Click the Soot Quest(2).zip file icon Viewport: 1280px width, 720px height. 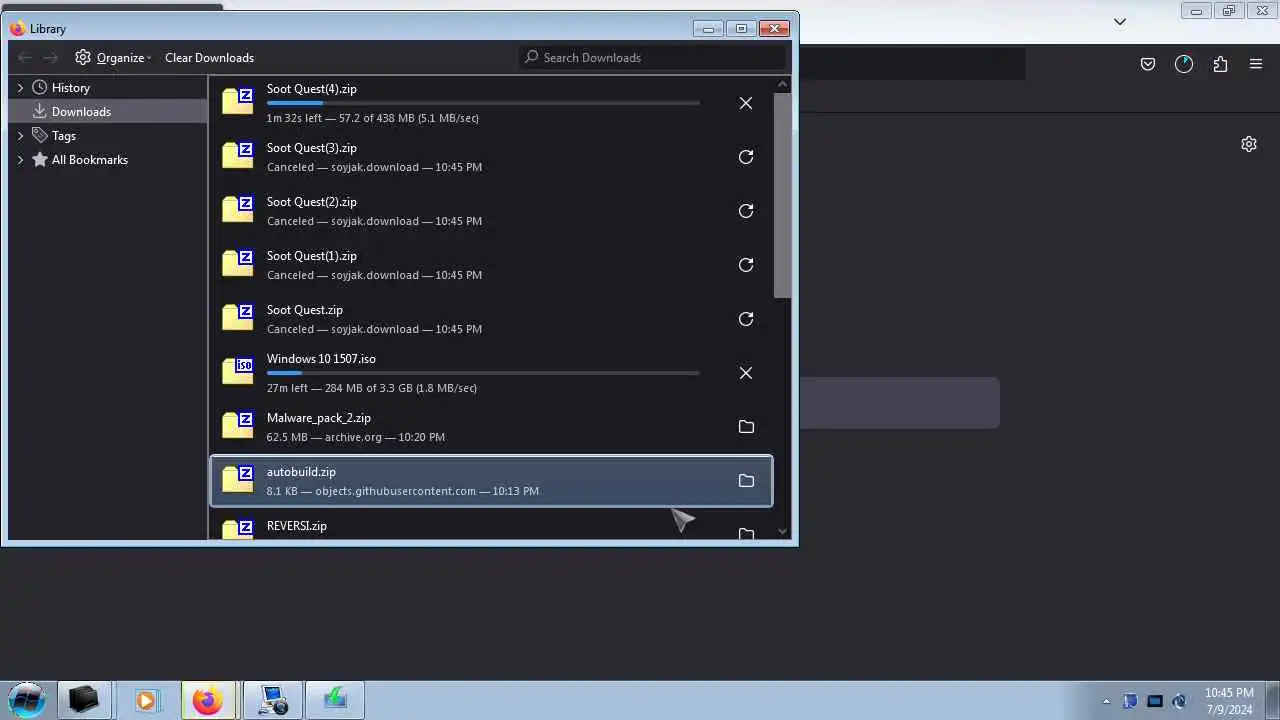(238, 209)
